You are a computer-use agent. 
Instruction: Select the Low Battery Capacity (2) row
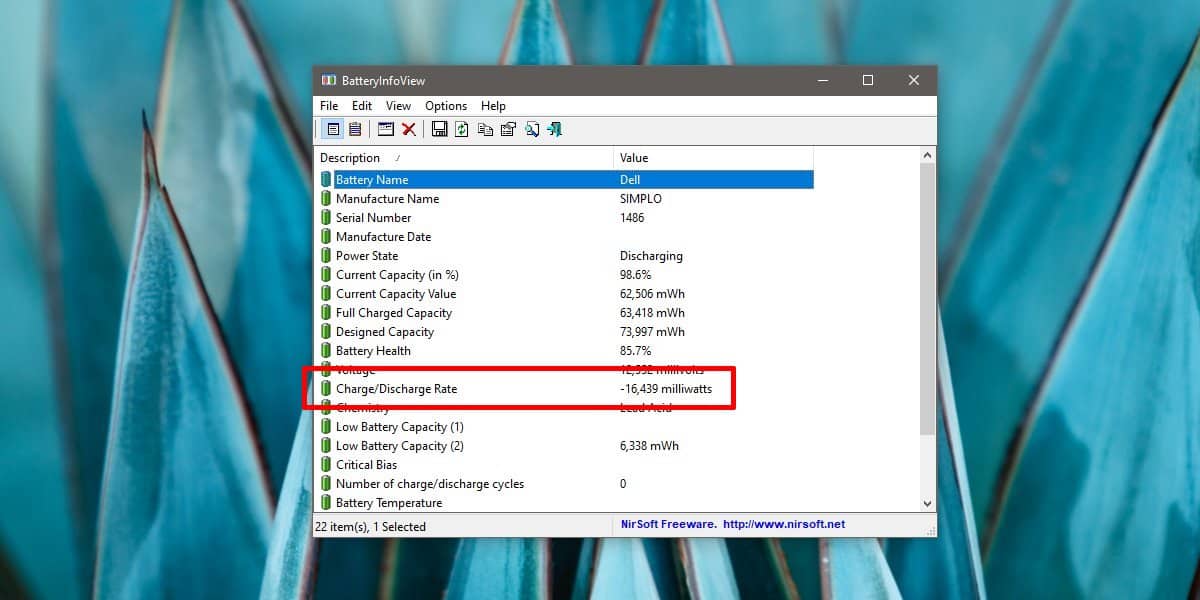pos(564,446)
